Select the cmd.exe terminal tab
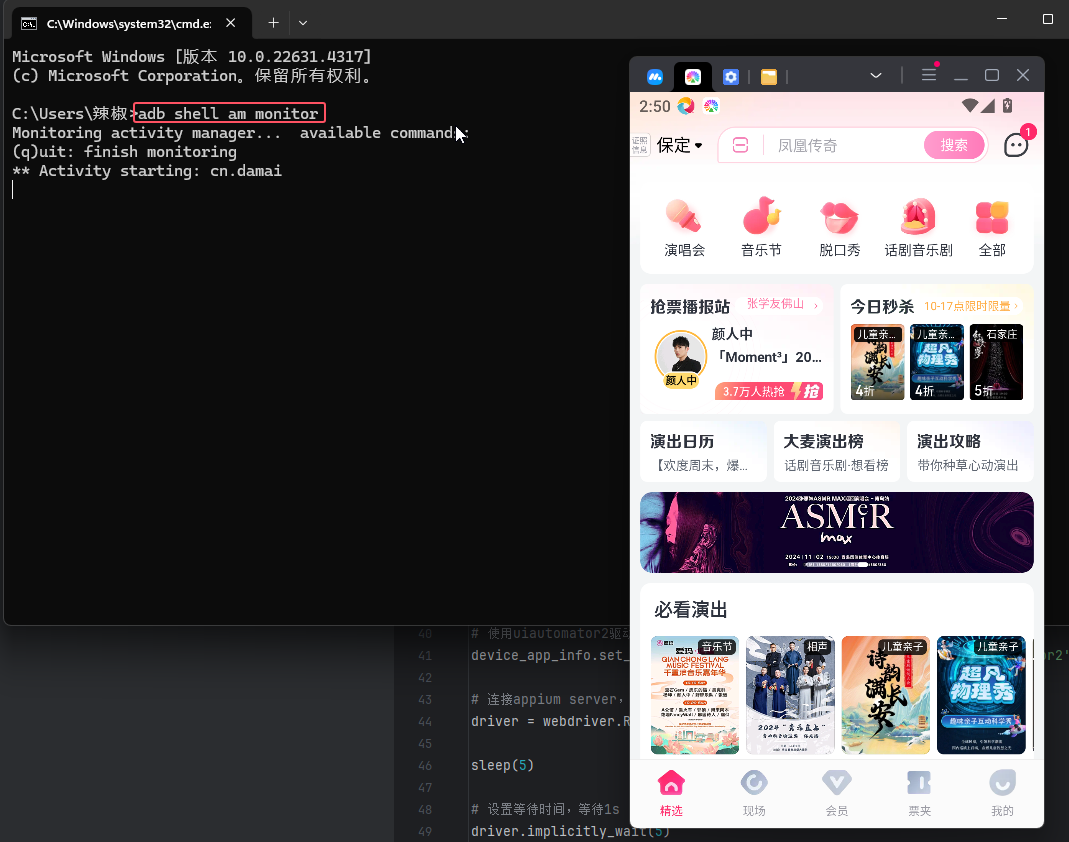Image resolution: width=1069 pixels, height=842 pixels. [x=132, y=22]
